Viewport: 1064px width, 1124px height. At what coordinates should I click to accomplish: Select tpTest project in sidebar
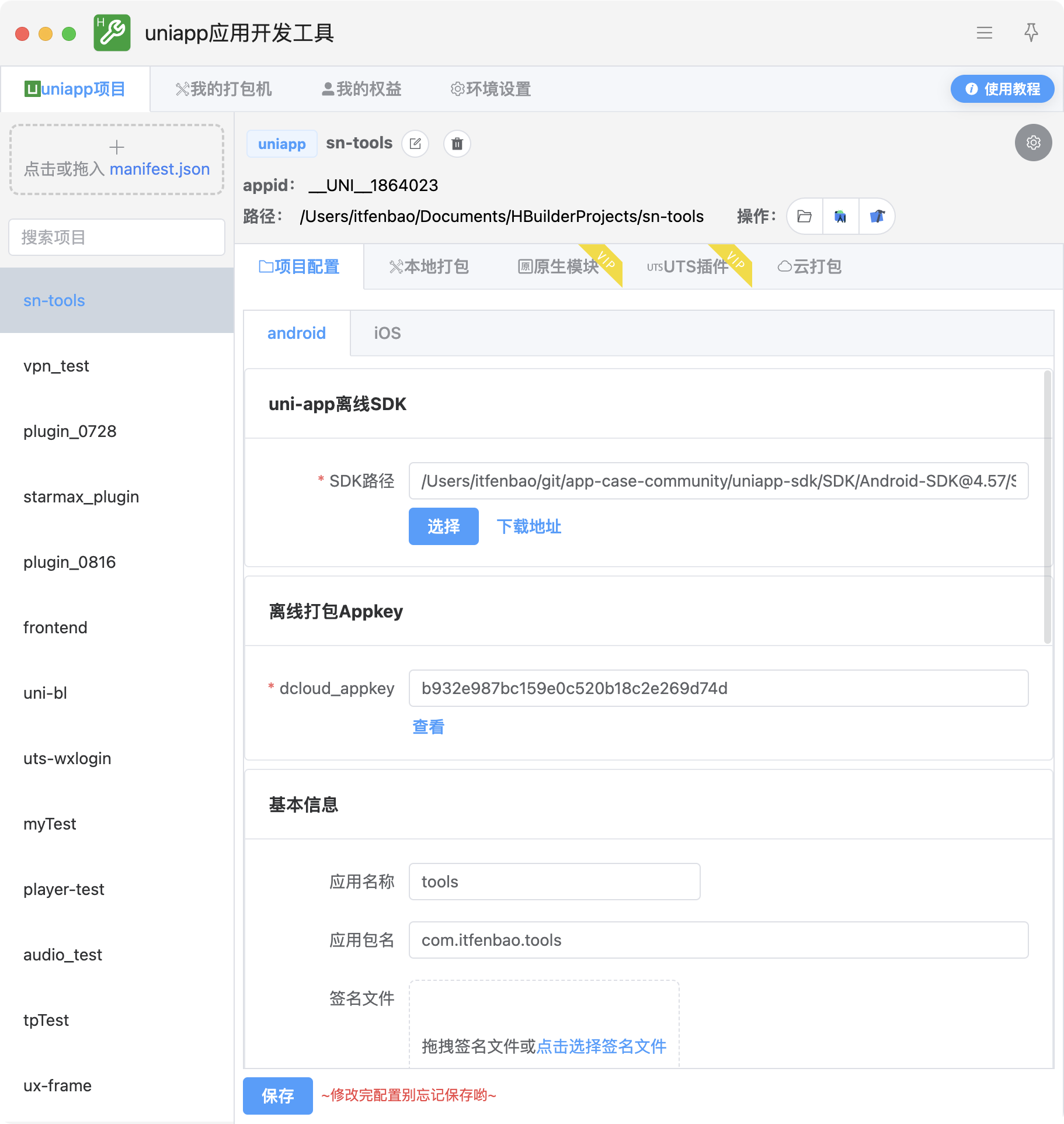click(117, 1020)
